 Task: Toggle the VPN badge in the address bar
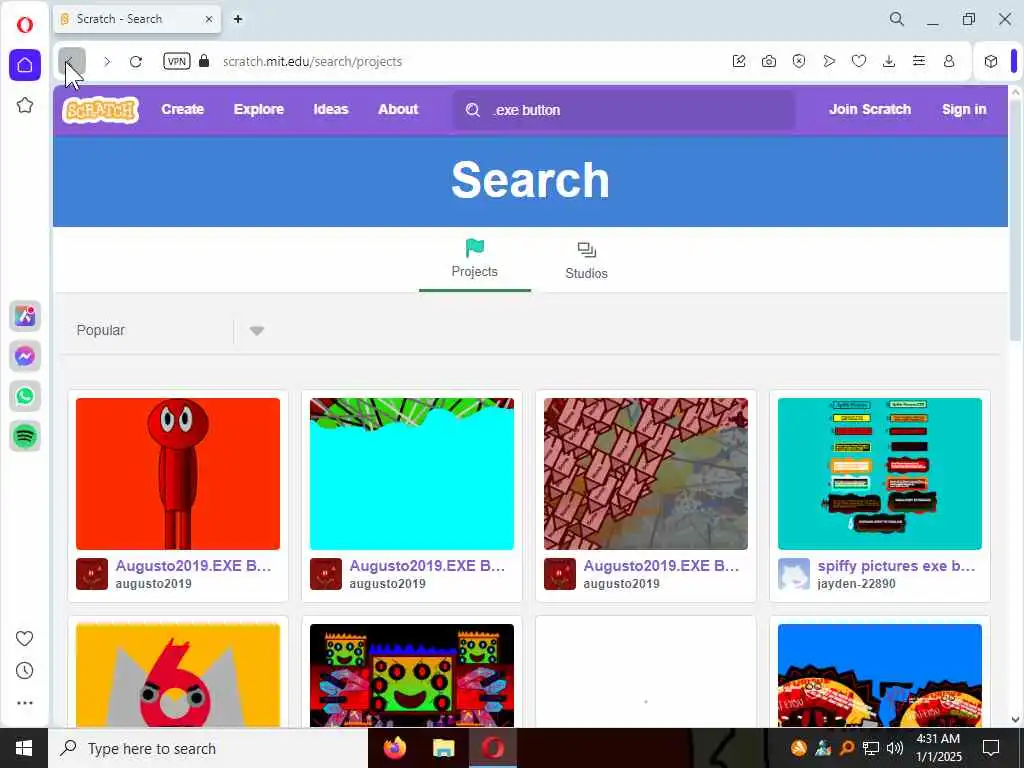click(176, 61)
